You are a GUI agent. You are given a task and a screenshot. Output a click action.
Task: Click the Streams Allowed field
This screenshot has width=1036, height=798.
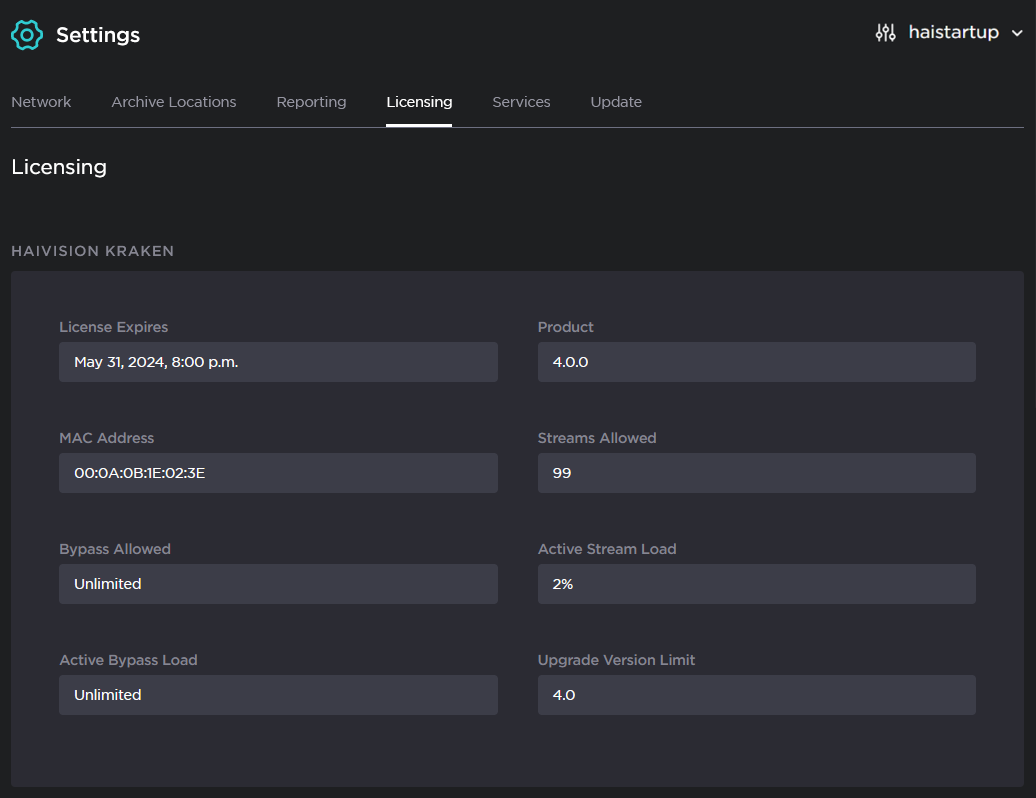tap(756, 473)
